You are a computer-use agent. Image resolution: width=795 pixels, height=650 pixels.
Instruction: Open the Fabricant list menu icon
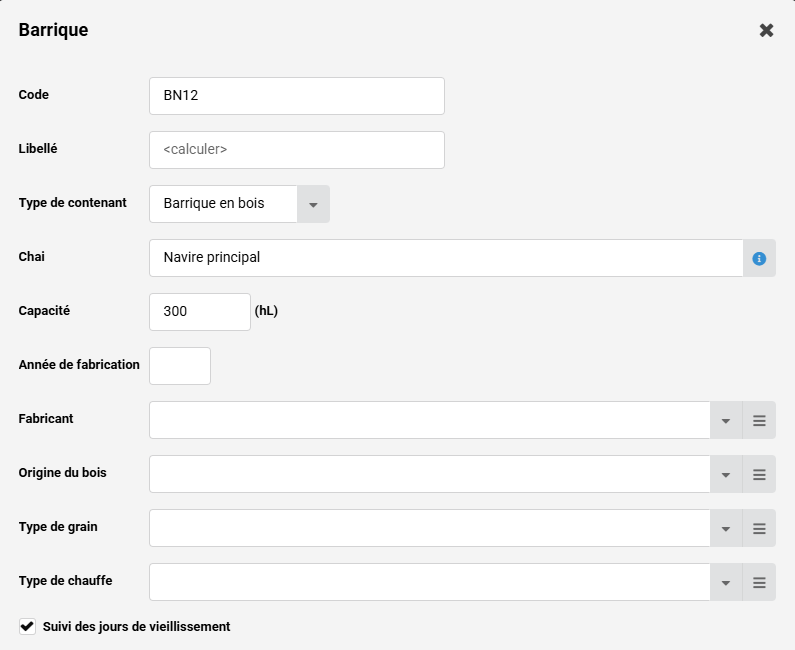[759, 420]
